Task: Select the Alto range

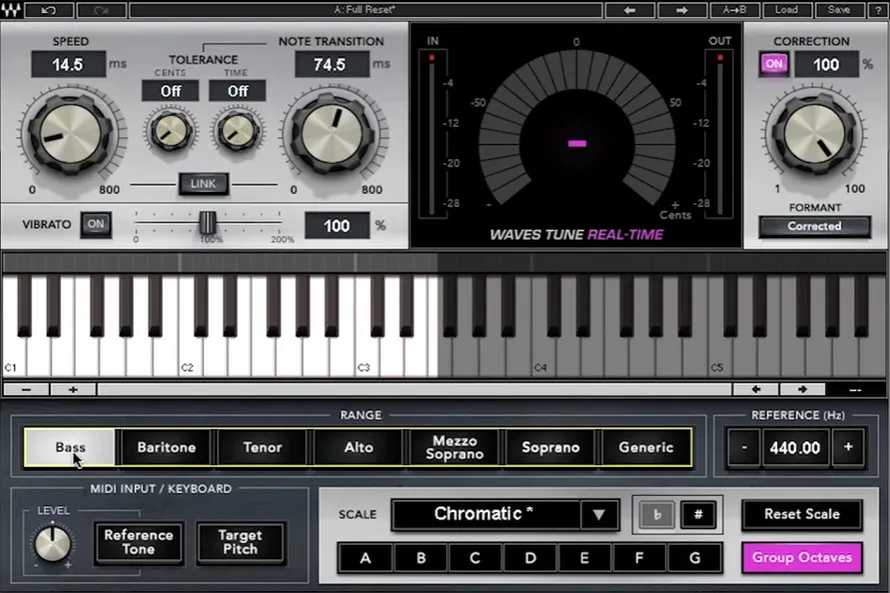Action: (x=358, y=447)
